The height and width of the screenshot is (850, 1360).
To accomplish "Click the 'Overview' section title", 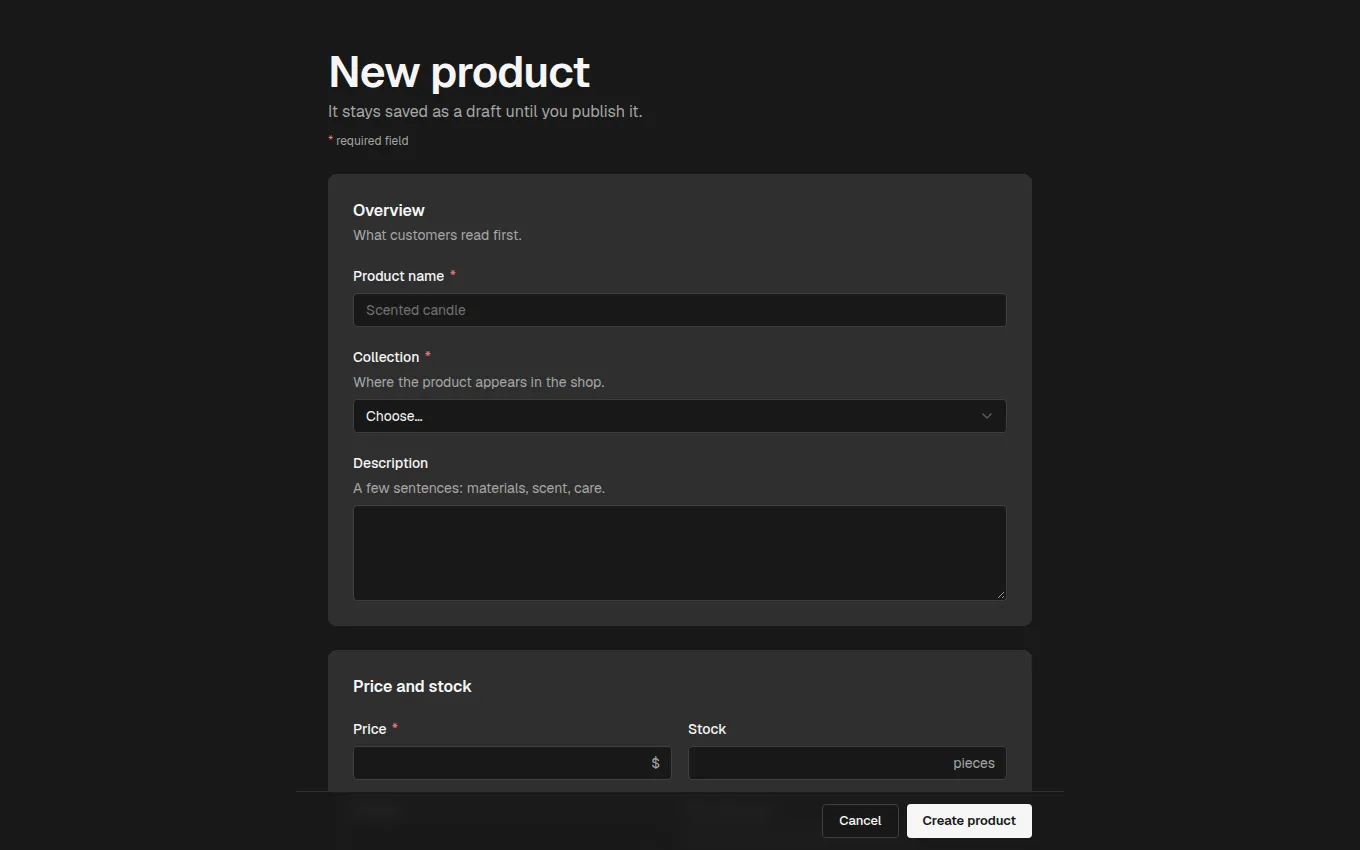I will (x=389, y=210).
